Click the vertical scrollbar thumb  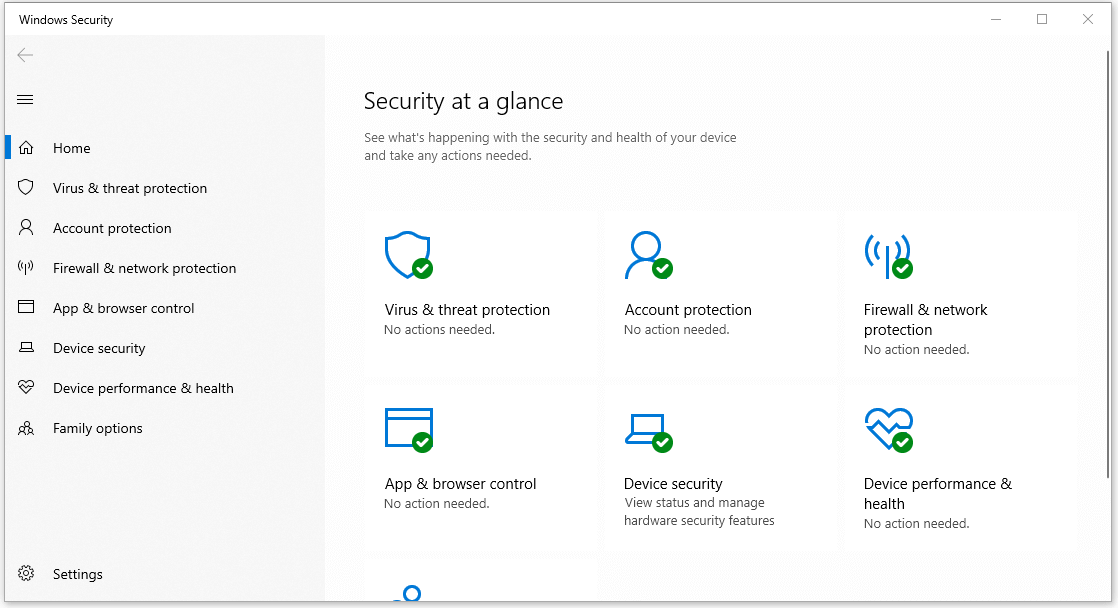(x=1109, y=264)
